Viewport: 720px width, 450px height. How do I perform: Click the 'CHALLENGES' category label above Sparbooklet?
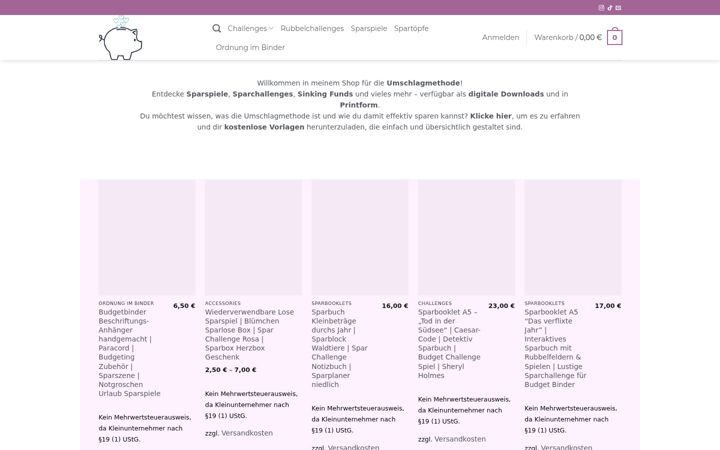pos(435,303)
